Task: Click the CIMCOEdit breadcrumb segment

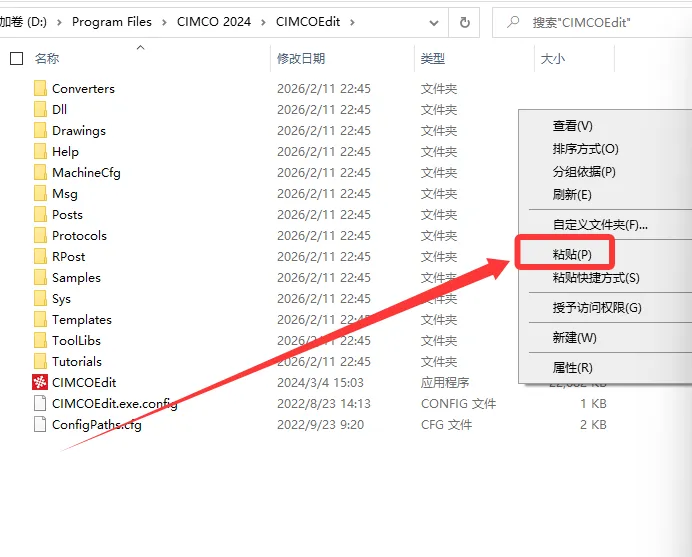Action: [308, 22]
